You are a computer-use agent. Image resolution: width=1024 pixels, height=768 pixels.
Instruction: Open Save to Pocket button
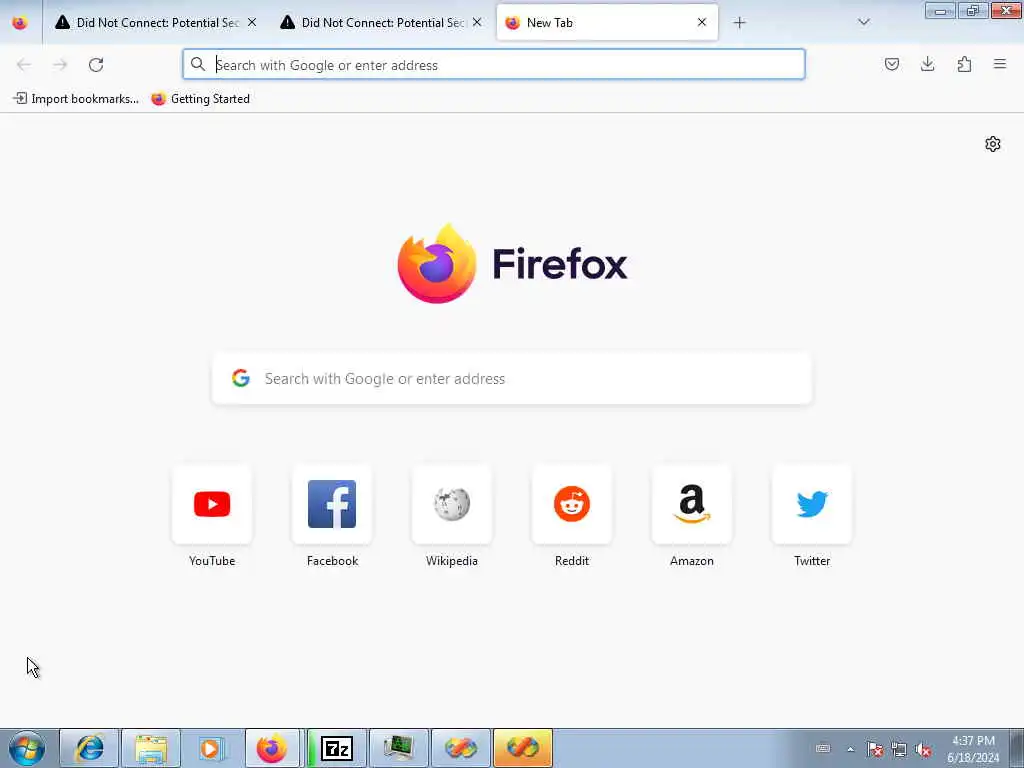pos(892,64)
